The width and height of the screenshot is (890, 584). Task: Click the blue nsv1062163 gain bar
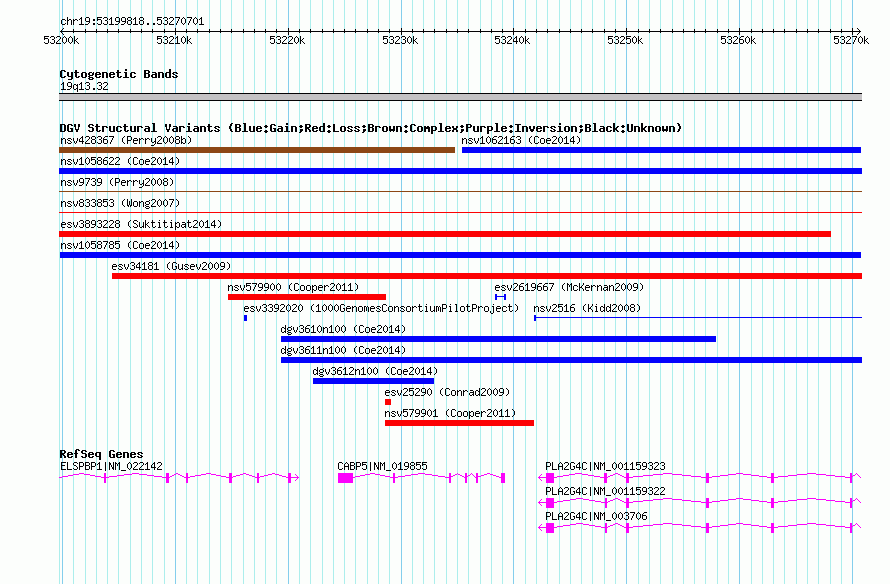(661, 150)
